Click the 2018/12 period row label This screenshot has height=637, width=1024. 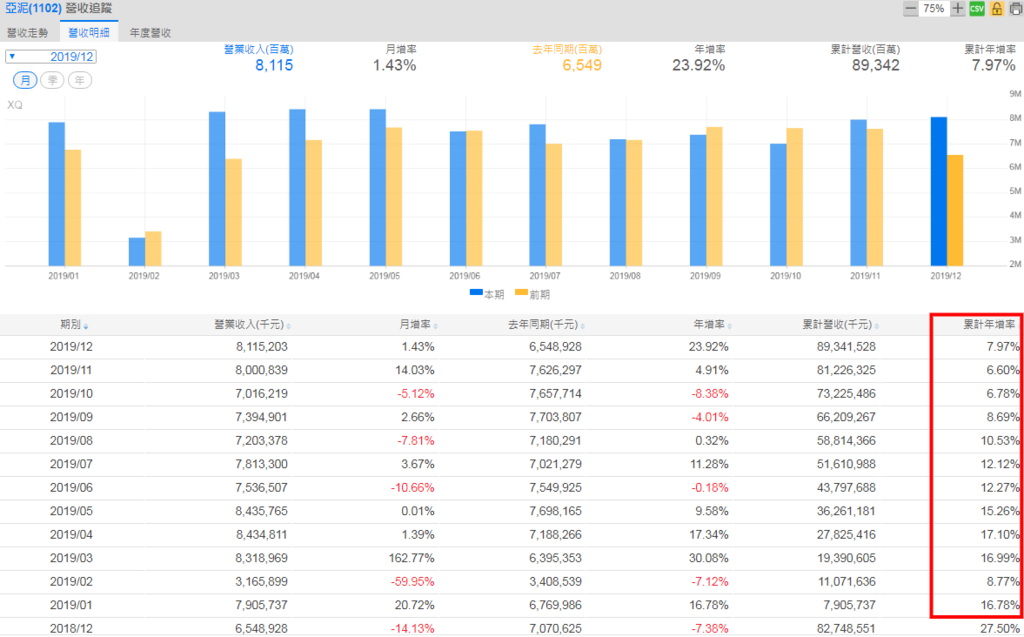(72, 629)
